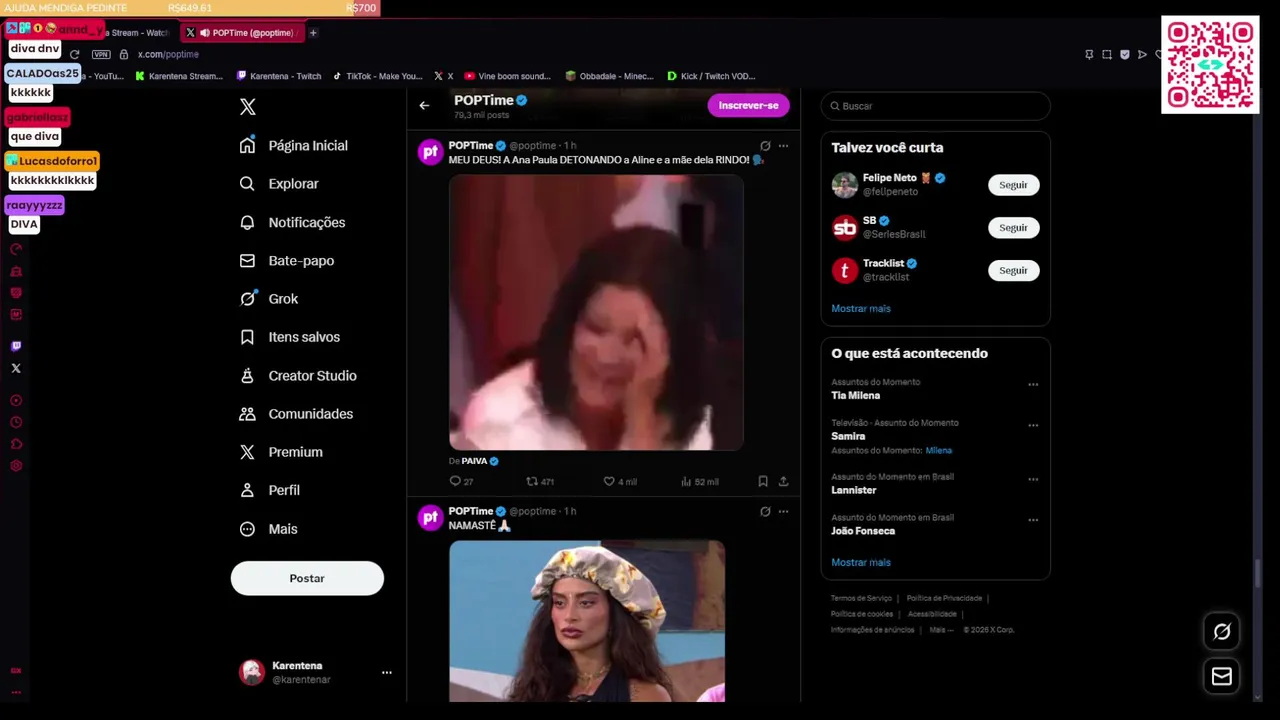Open Karentena - Twitch bookmark
This screenshot has height=720, width=1280.
[279, 76]
